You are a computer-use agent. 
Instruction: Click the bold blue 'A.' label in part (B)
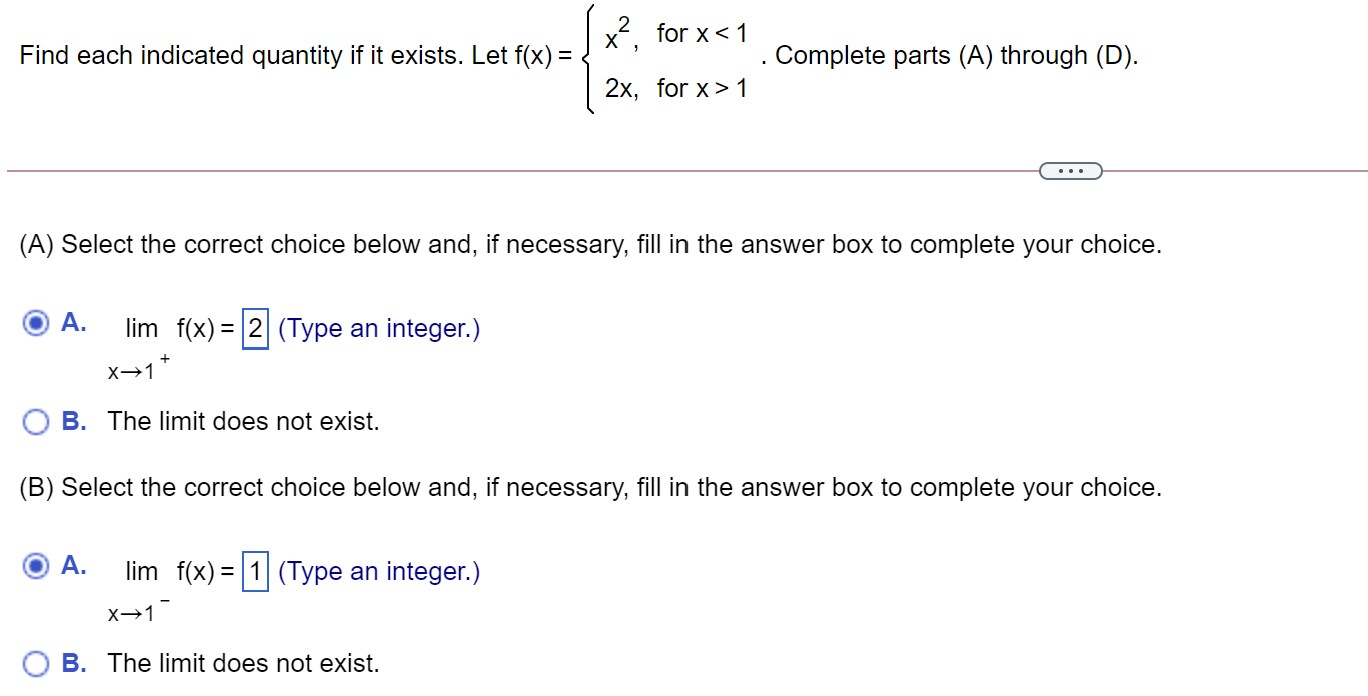72,565
